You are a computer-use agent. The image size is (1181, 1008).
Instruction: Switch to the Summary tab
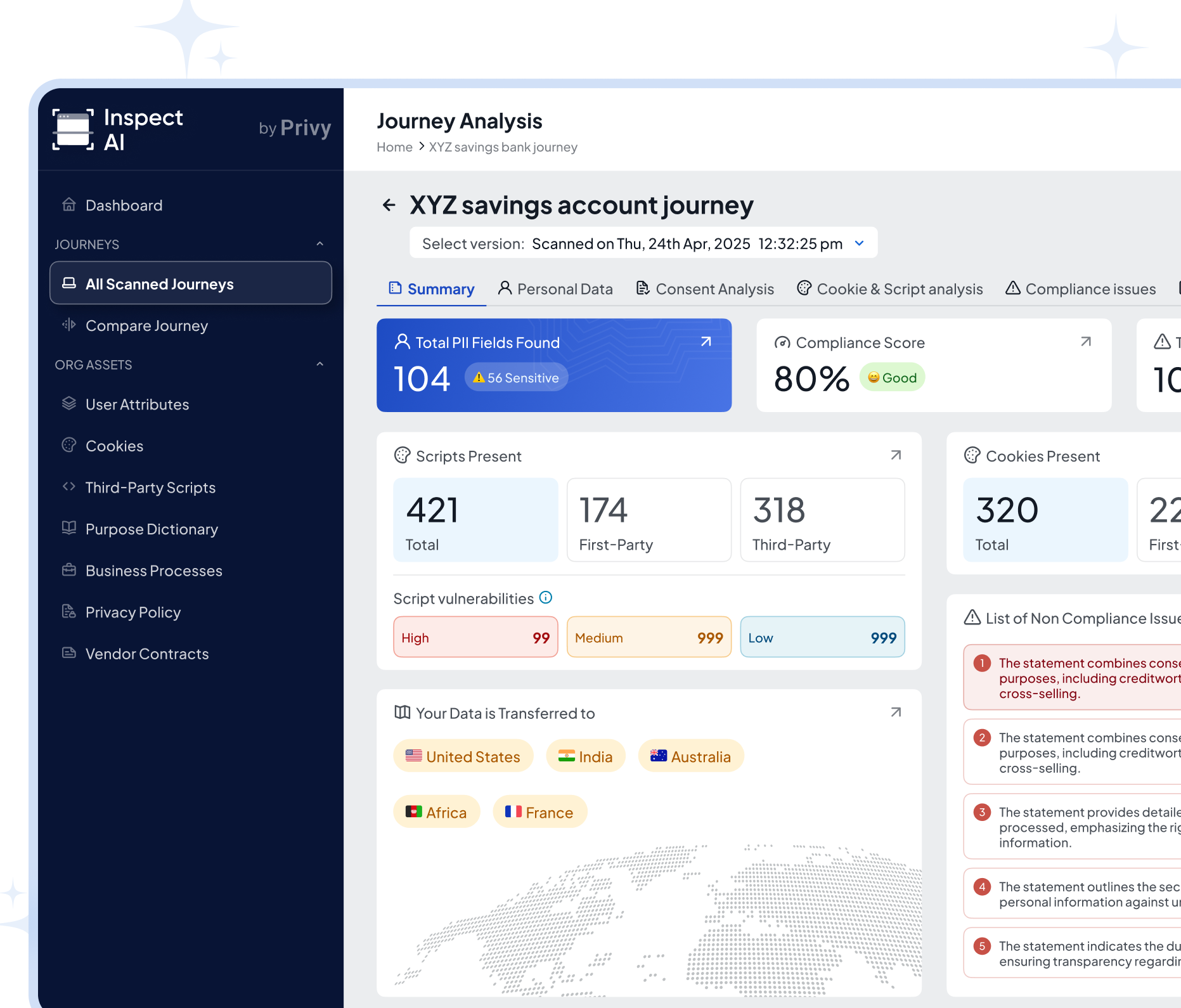pyautogui.click(x=432, y=289)
